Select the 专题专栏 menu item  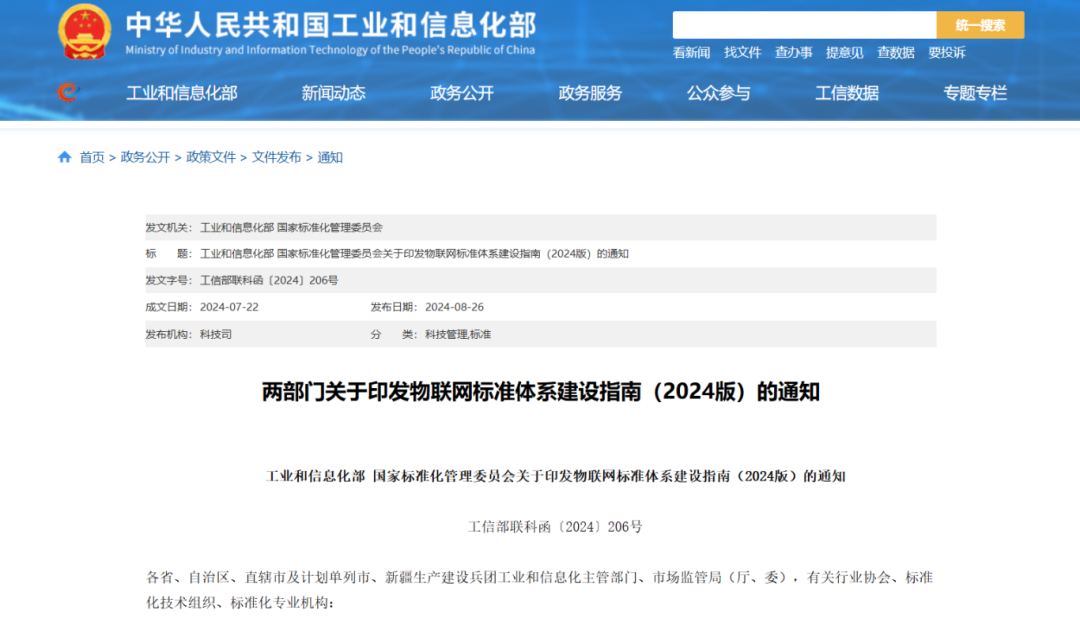(975, 93)
